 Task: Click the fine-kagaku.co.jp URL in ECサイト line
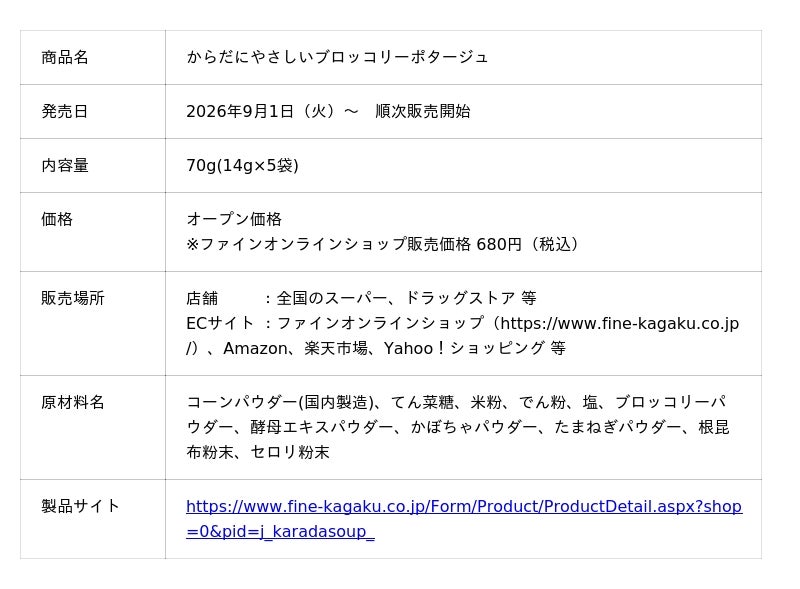pos(619,323)
